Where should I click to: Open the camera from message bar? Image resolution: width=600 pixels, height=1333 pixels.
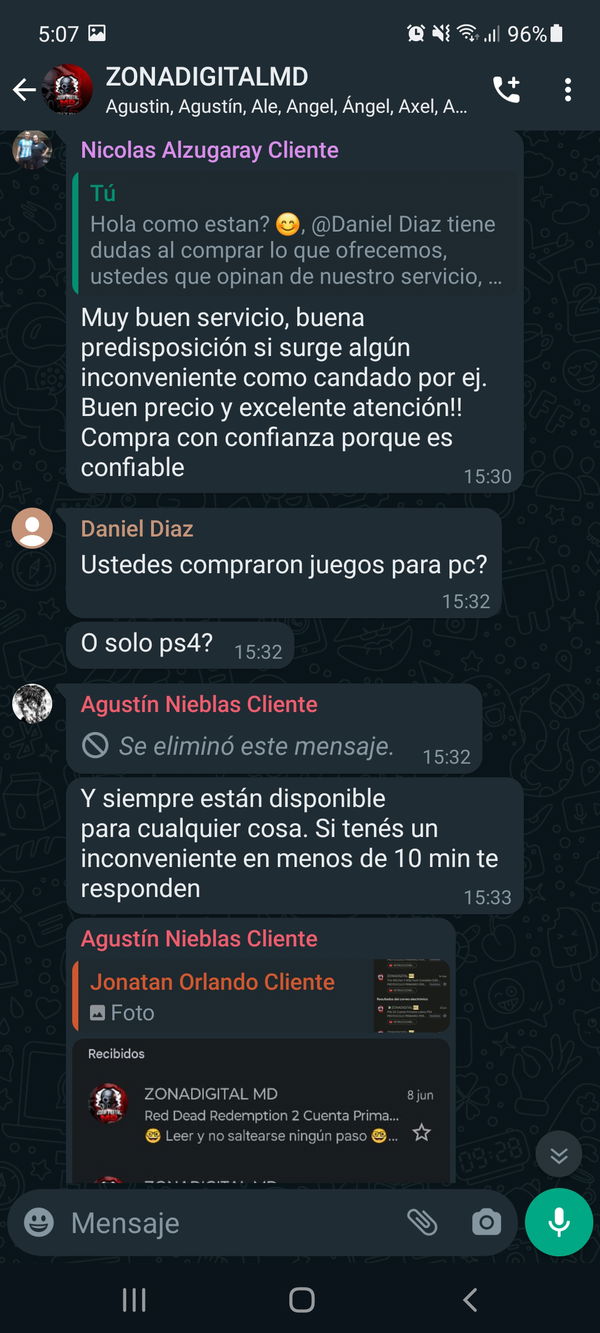click(x=486, y=1222)
